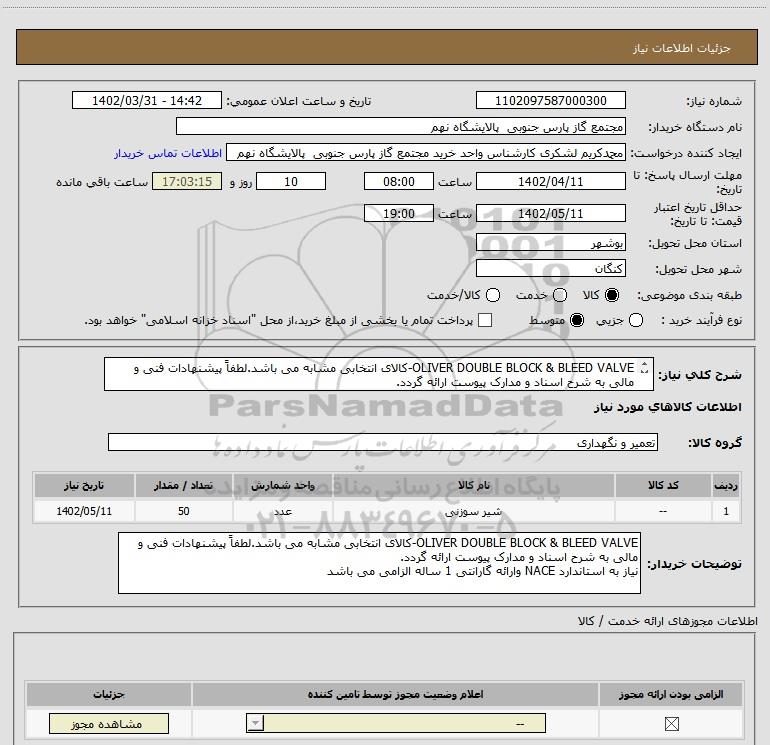Open the اطلاعات تماس خریدار link

[x=168, y=153]
